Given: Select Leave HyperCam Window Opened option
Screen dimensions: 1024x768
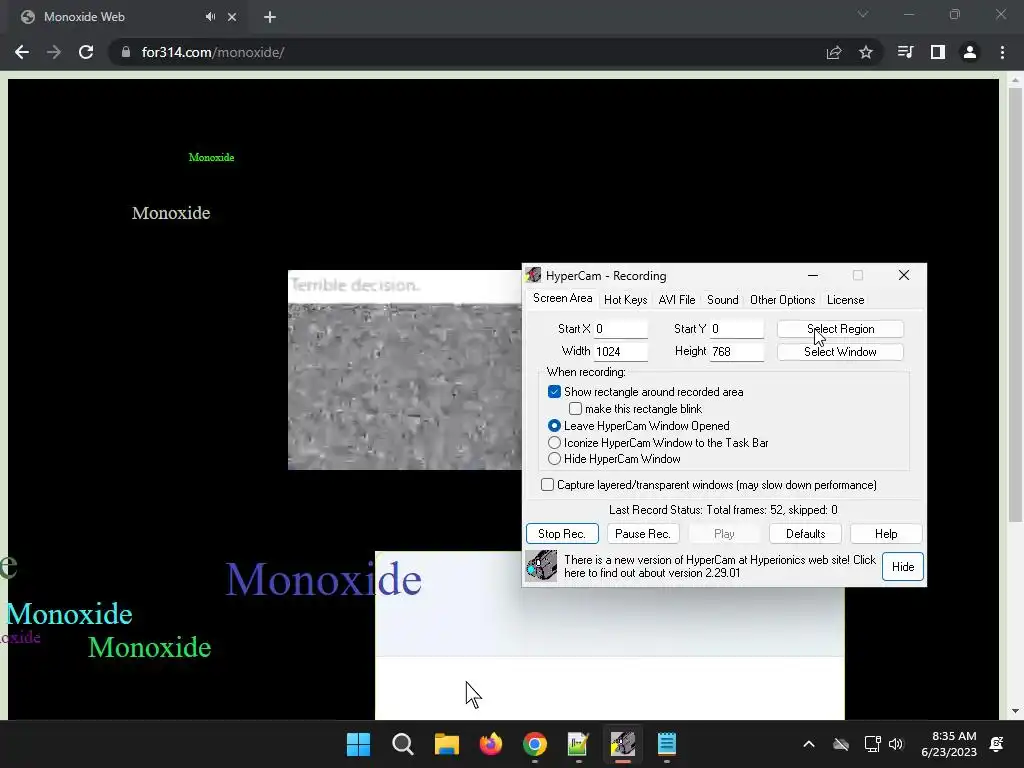Looking at the screenshot, I should 554,426.
